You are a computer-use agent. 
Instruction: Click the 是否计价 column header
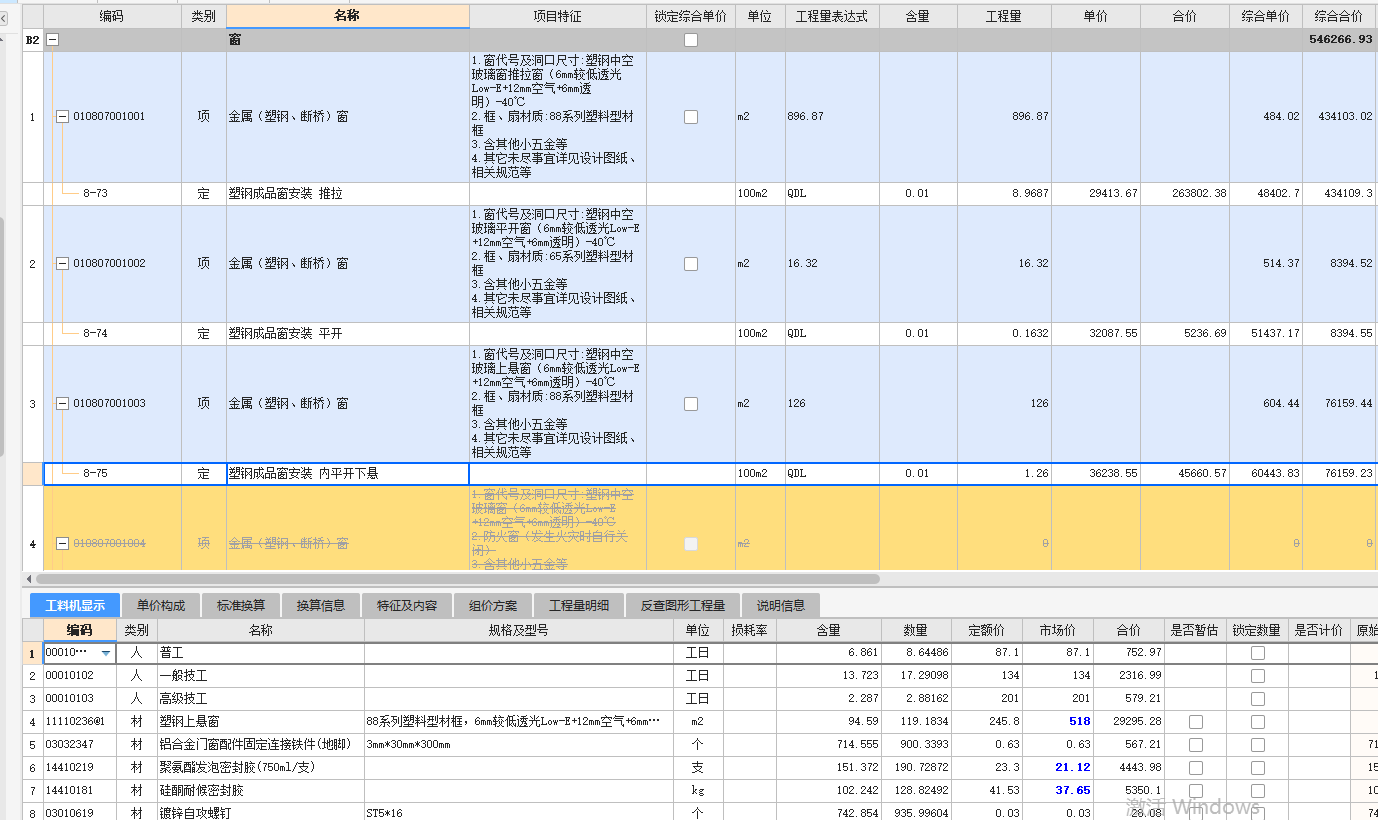(x=1319, y=630)
